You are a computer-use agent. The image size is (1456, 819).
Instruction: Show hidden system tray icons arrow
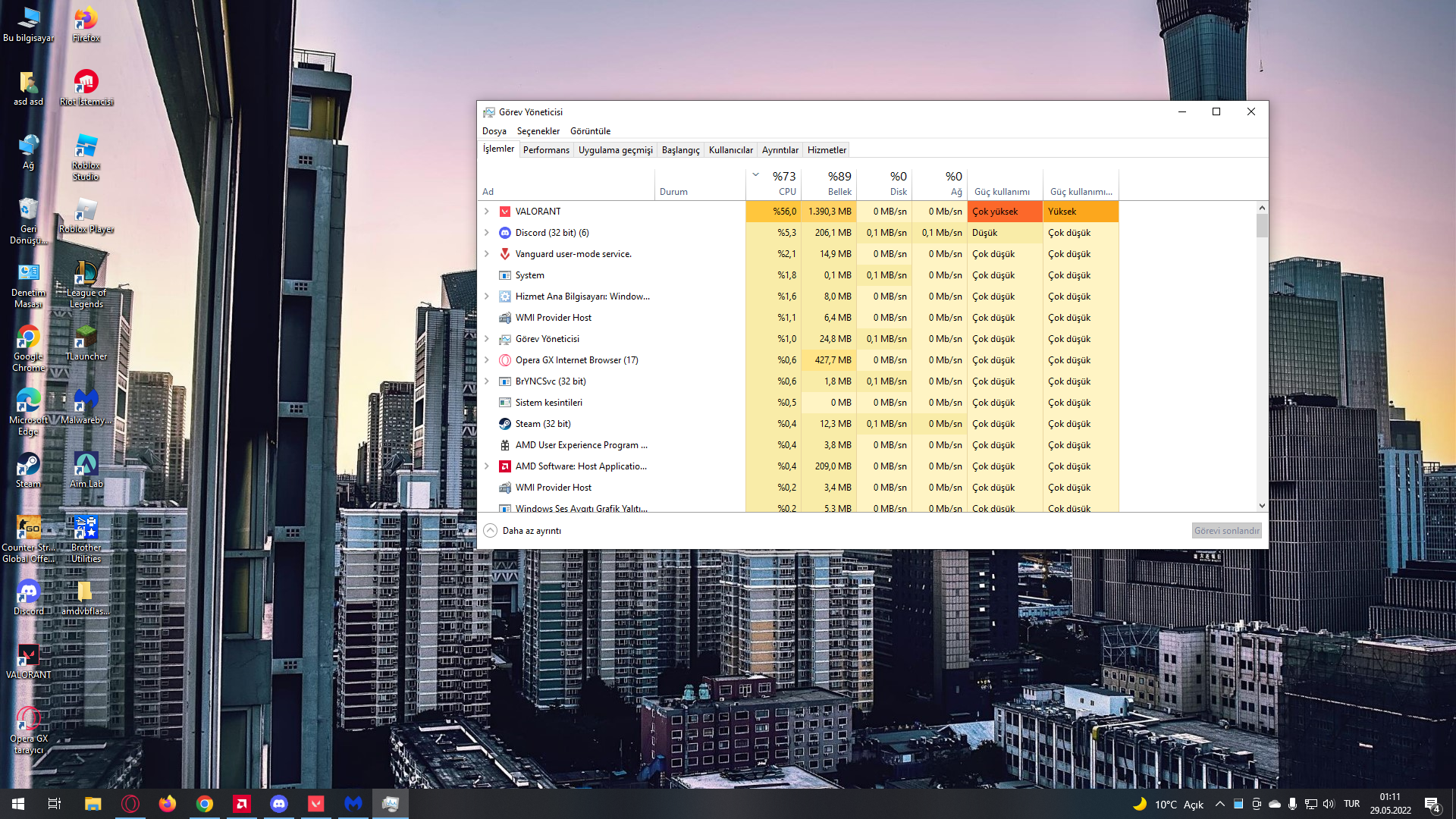pyautogui.click(x=1219, y=804)
